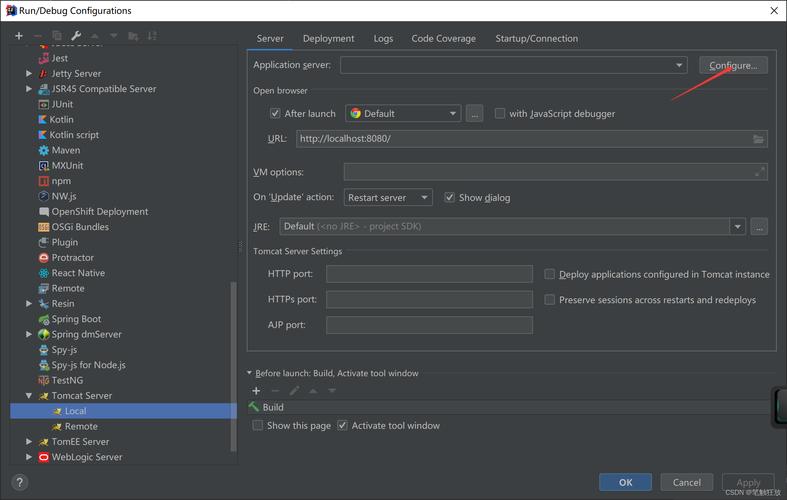The height and width of the screenshot is (500, 787).
Task: Click the Plugin icon
Action: 44,242
